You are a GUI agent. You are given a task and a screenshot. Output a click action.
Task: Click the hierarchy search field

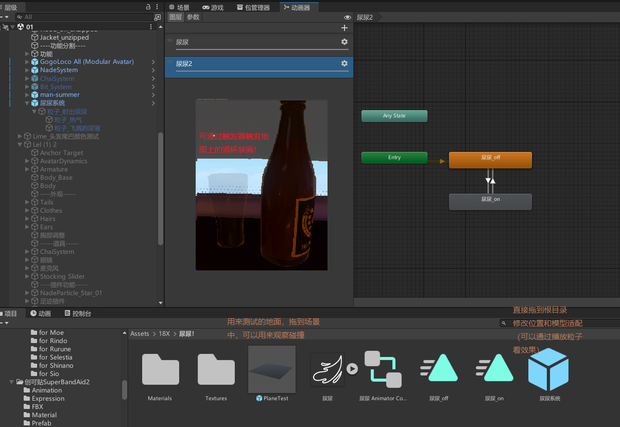coord(85,17)
